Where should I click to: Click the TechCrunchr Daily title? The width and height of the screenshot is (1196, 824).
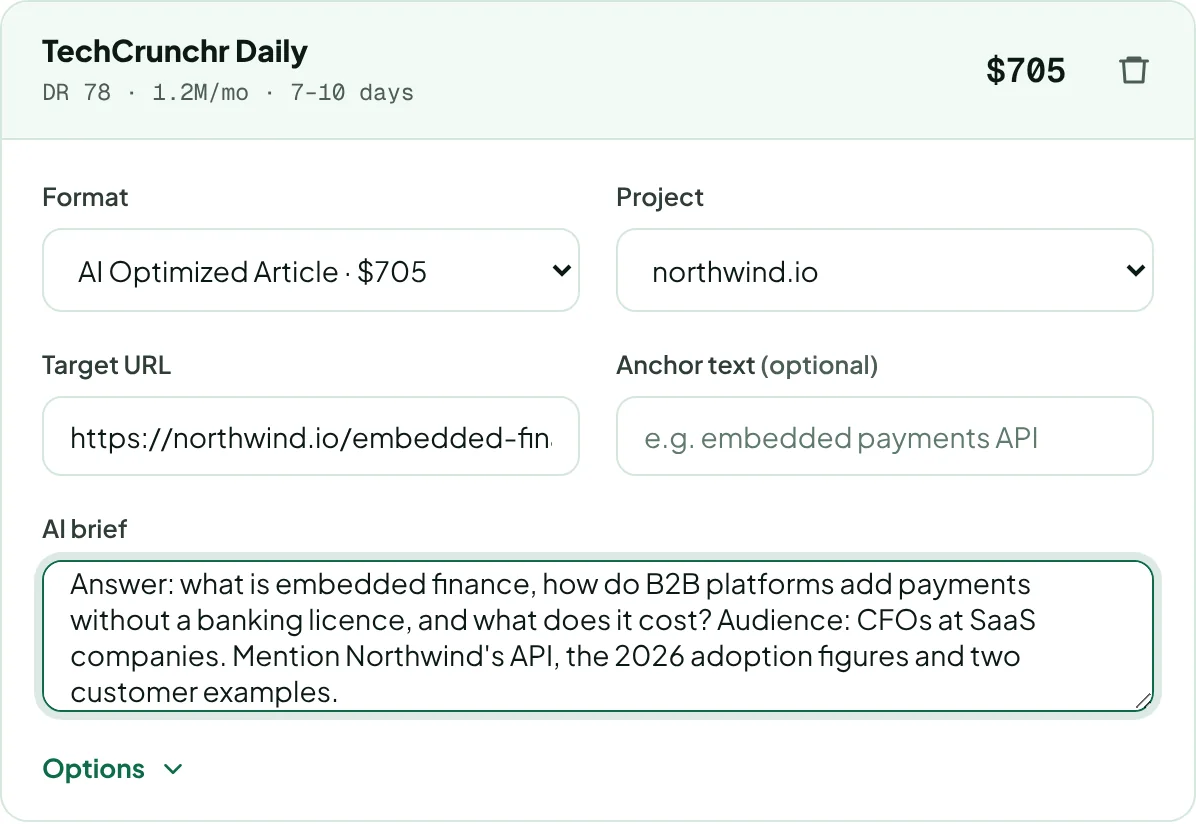pyautogui.click(x=175, y=52)
